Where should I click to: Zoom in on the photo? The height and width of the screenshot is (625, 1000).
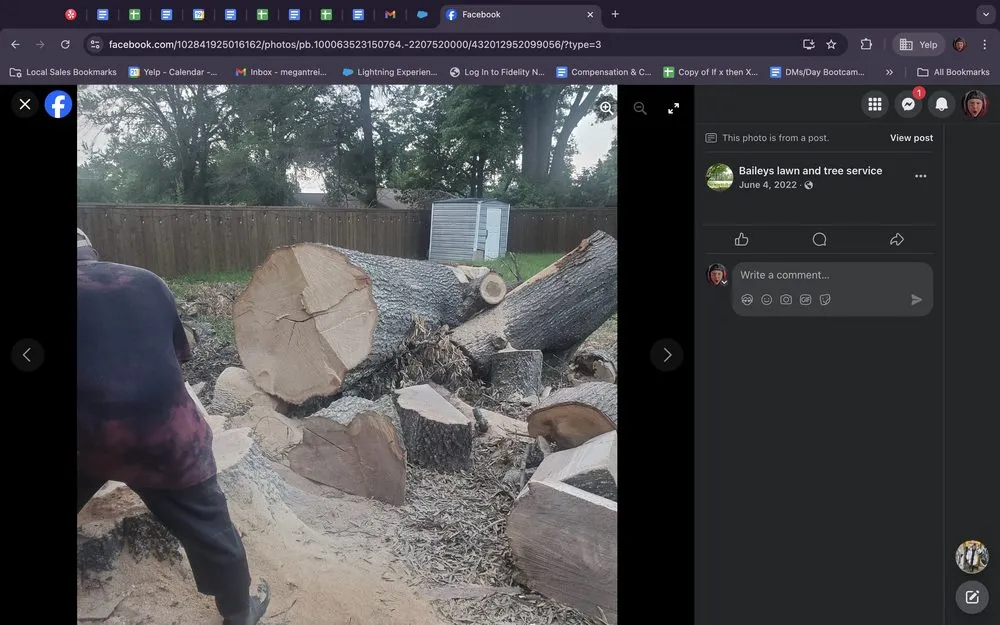click(606, 108)
